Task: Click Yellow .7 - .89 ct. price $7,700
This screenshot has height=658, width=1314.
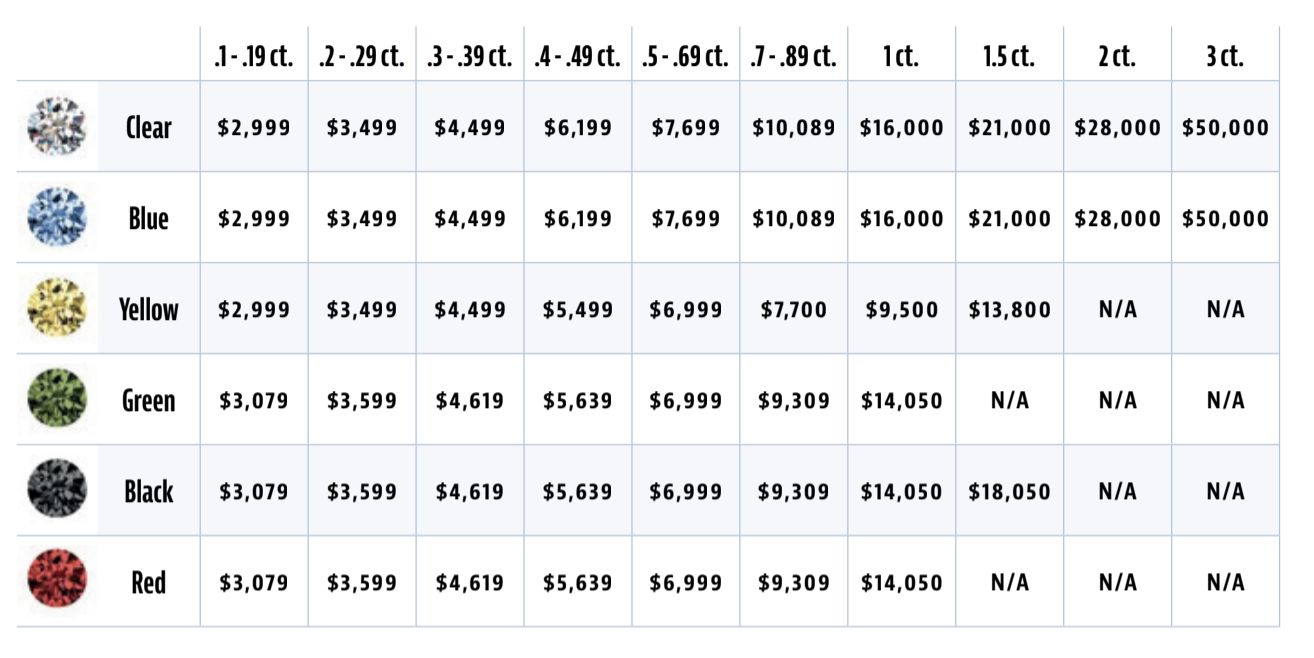Action: pyautogui.click(x=793, y=310)
